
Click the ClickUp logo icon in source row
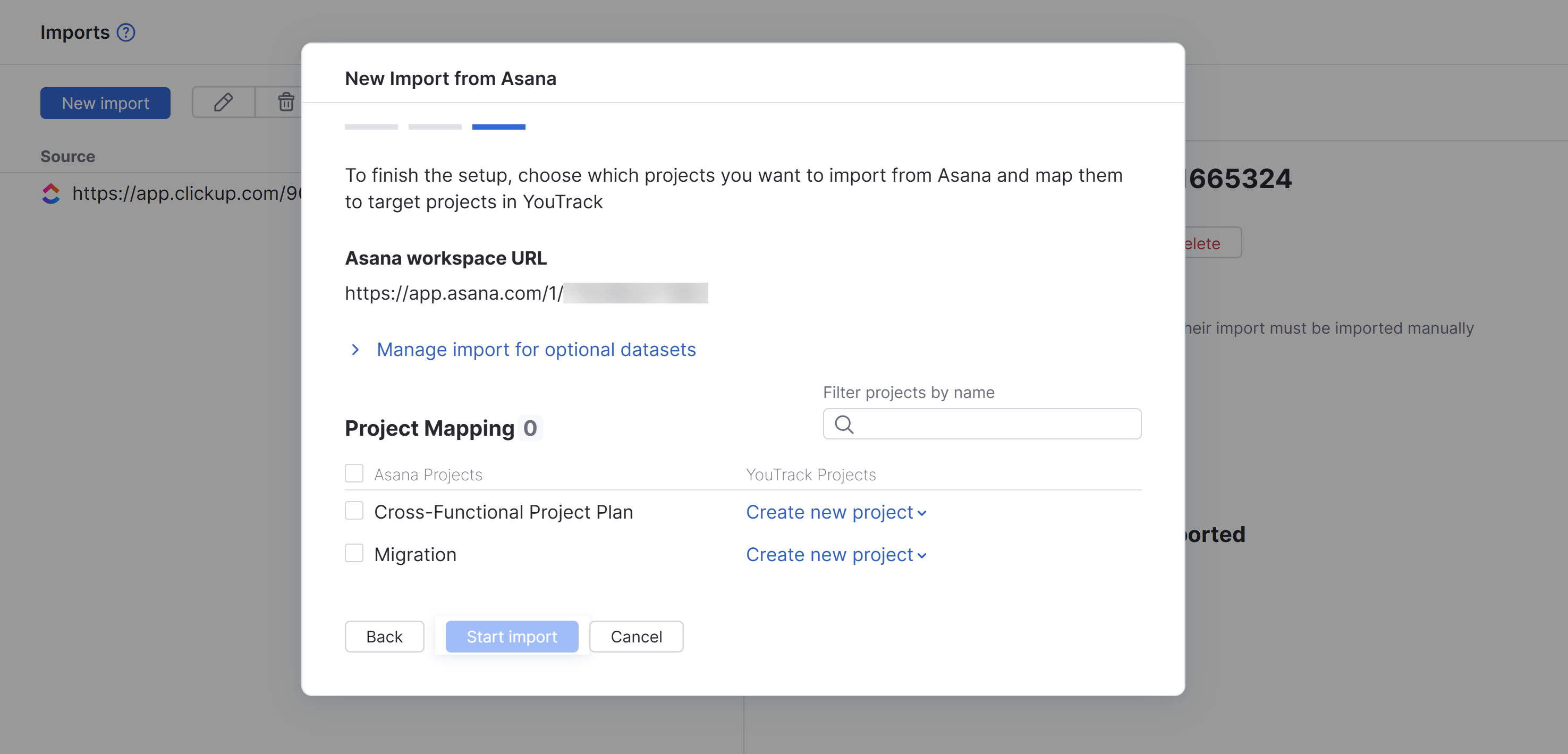51,193
